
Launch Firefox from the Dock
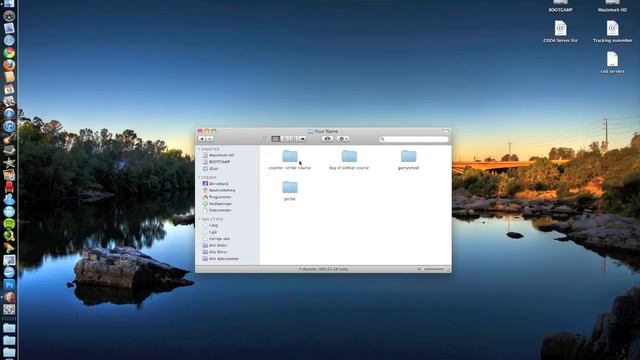9,65
